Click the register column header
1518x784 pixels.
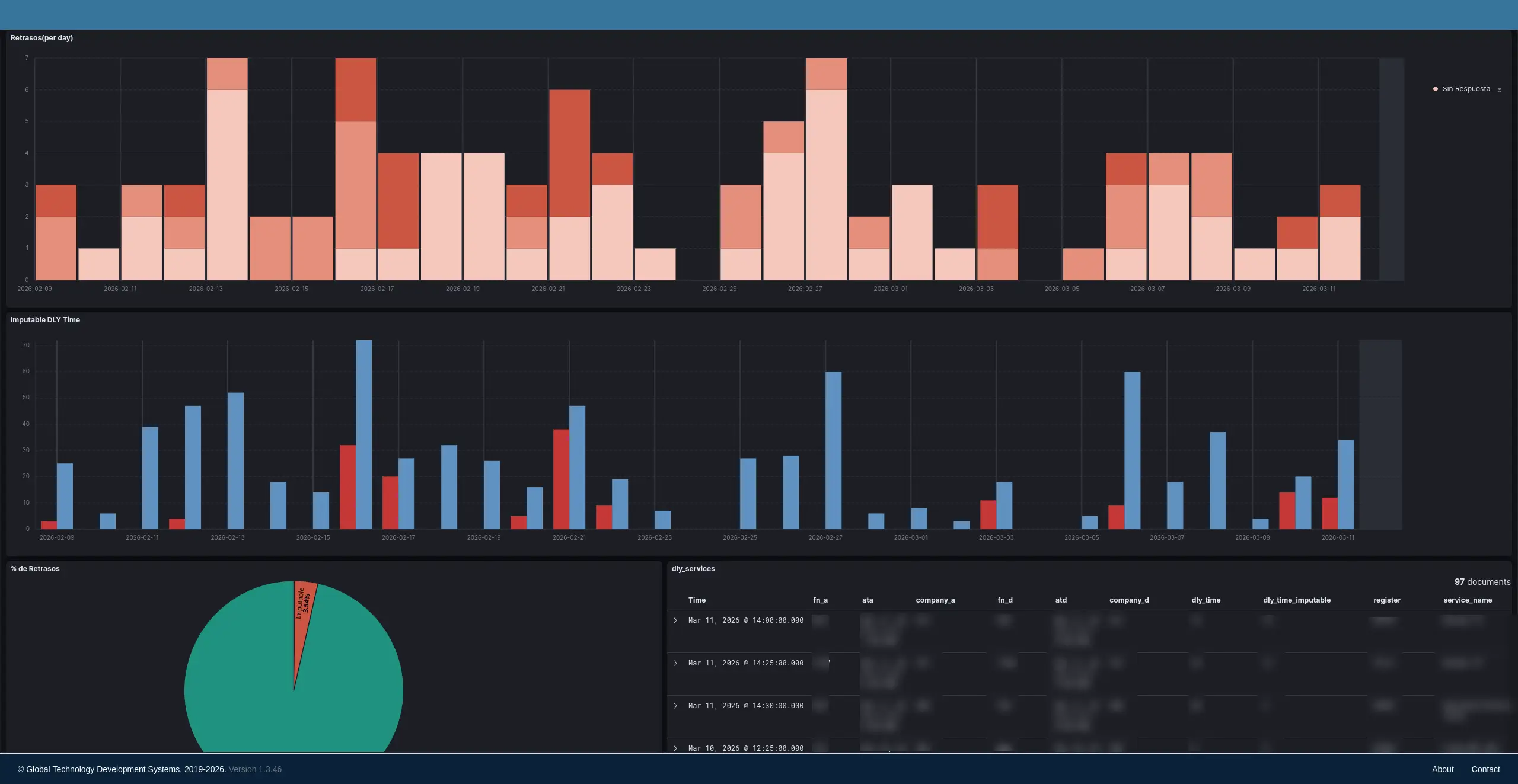1386,600
